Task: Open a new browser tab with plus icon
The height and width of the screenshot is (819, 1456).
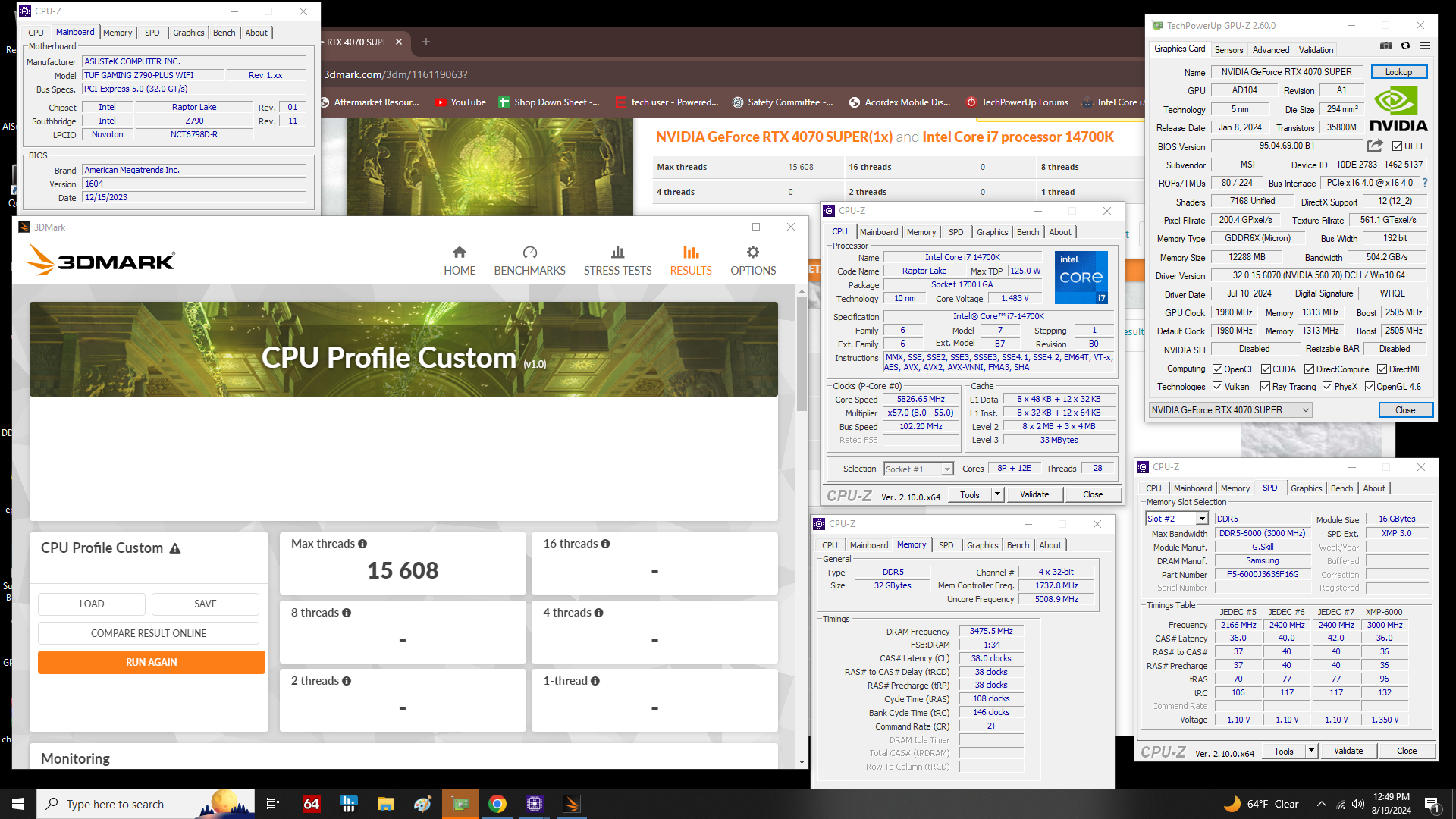Action: 426,42
